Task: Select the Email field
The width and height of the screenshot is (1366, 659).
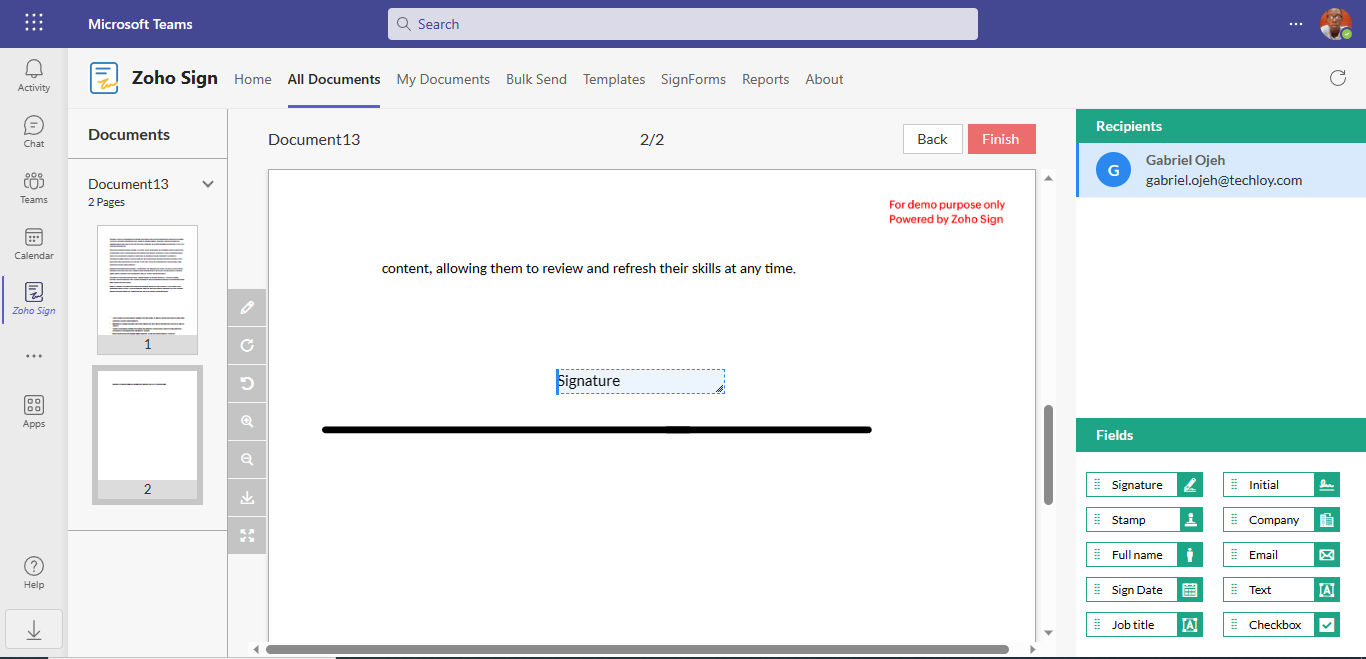Action: [x=1281, y=555]
